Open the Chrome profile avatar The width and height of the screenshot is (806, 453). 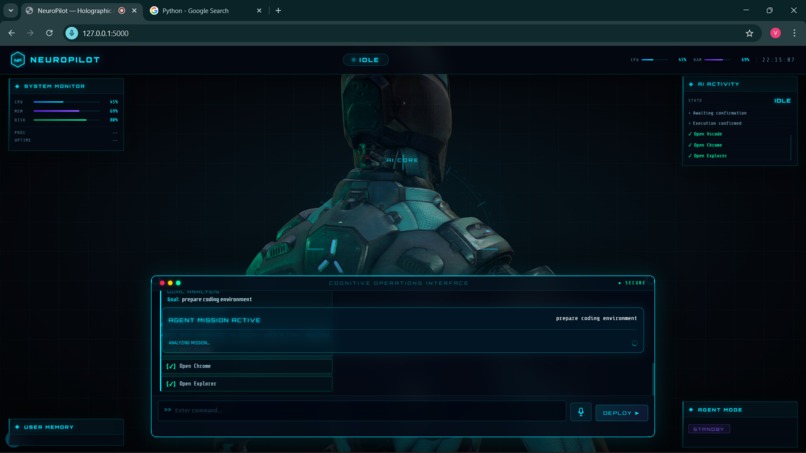click(775, 33)
